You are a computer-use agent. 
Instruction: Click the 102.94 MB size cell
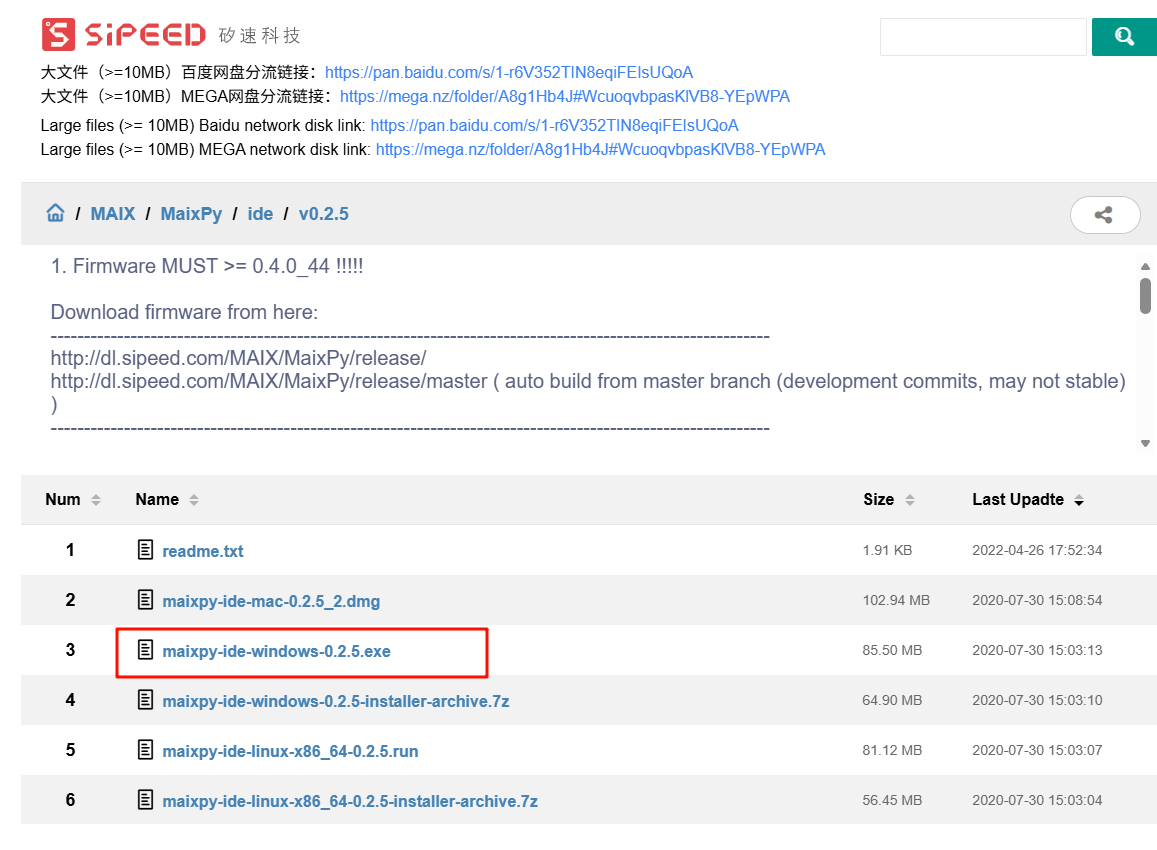[x=896, y=600]
